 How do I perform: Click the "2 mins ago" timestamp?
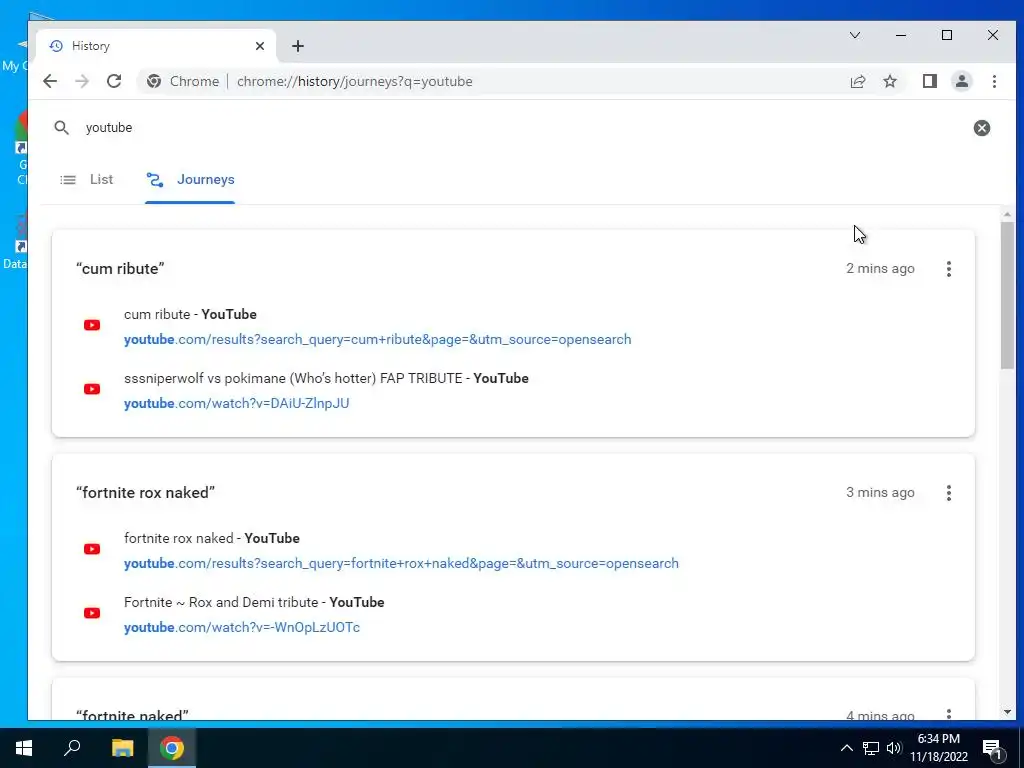click(x=880, y=268)
